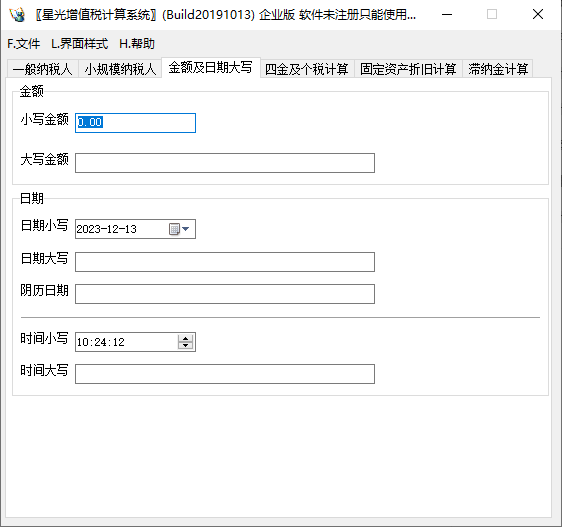Open the 滞纳金计算 tab
The width and height of the screenshot is (562, 527).
(x=498, y=69)
